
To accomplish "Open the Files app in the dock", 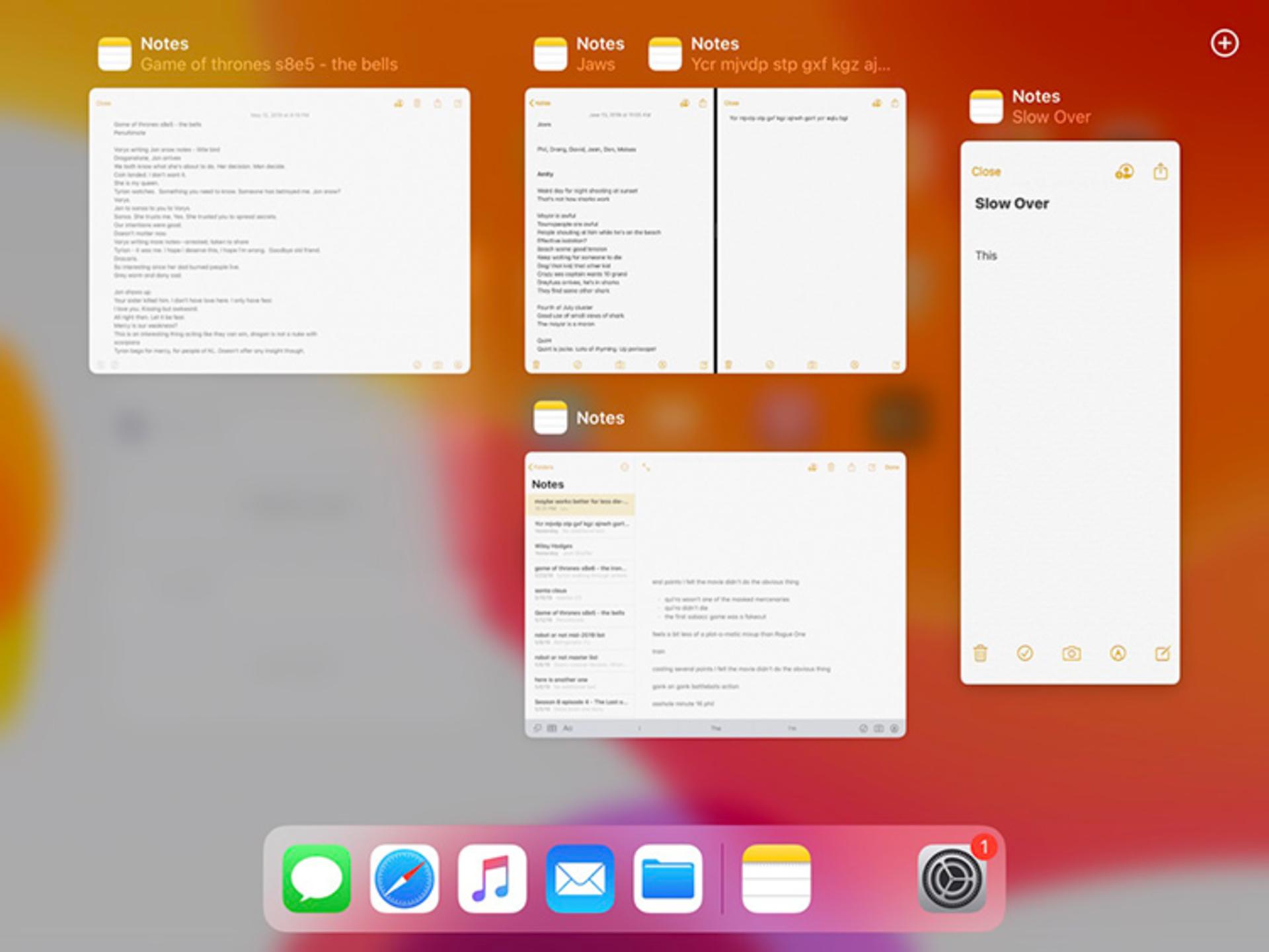I will coord(668,879).
